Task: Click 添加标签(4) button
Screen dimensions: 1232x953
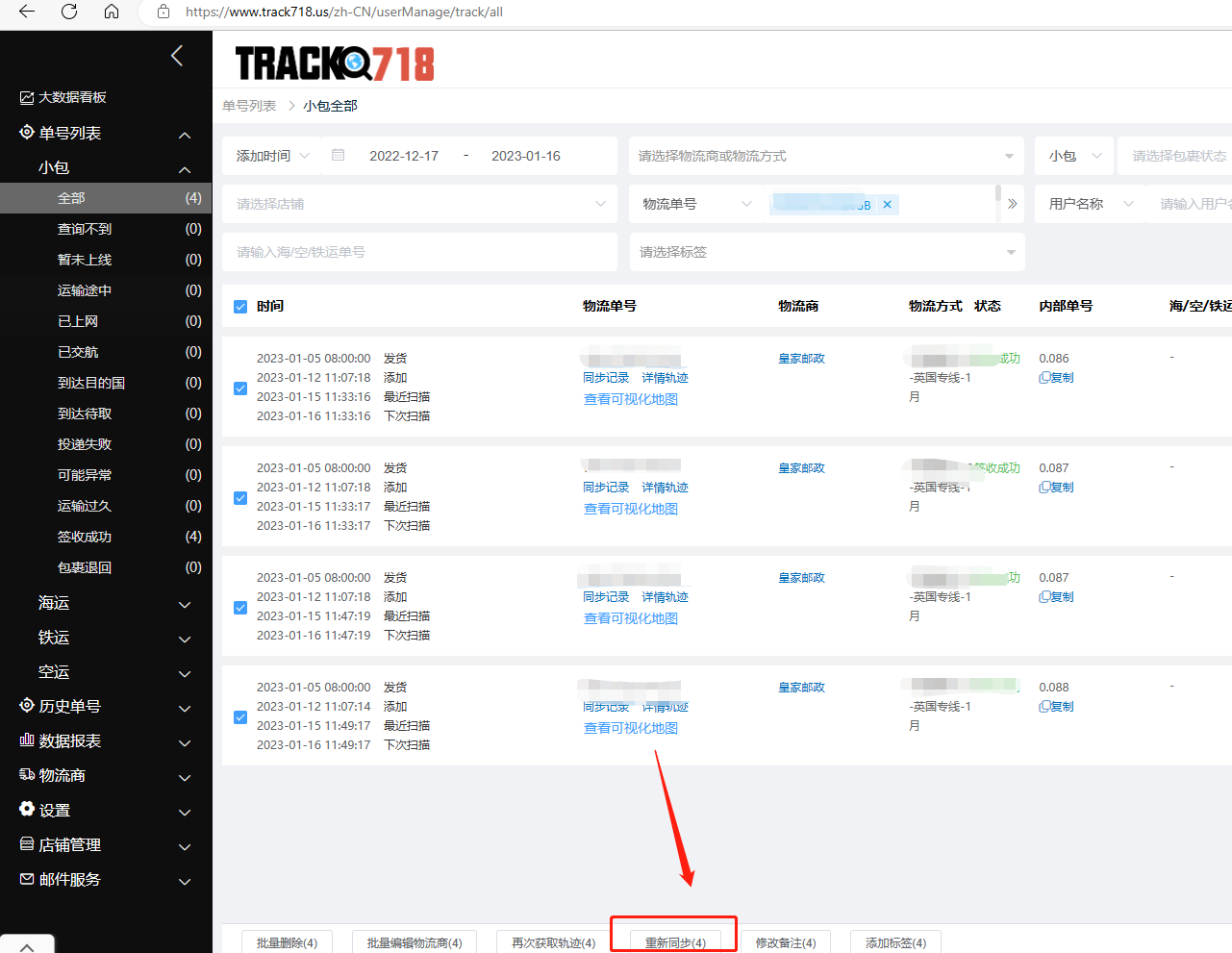Action: 895,942
